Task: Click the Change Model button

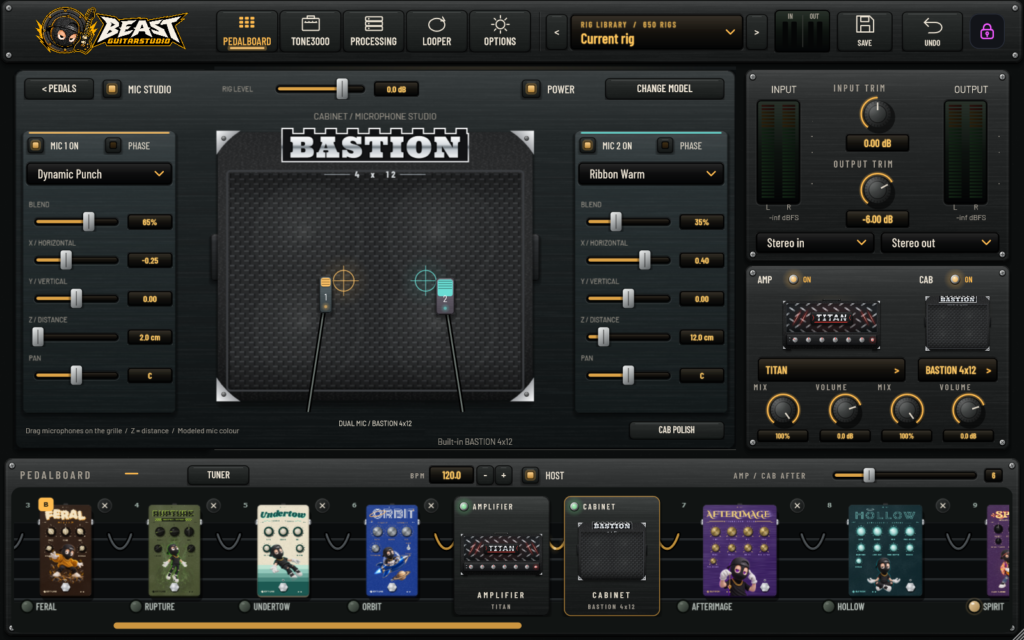Action: coord(664,89)
